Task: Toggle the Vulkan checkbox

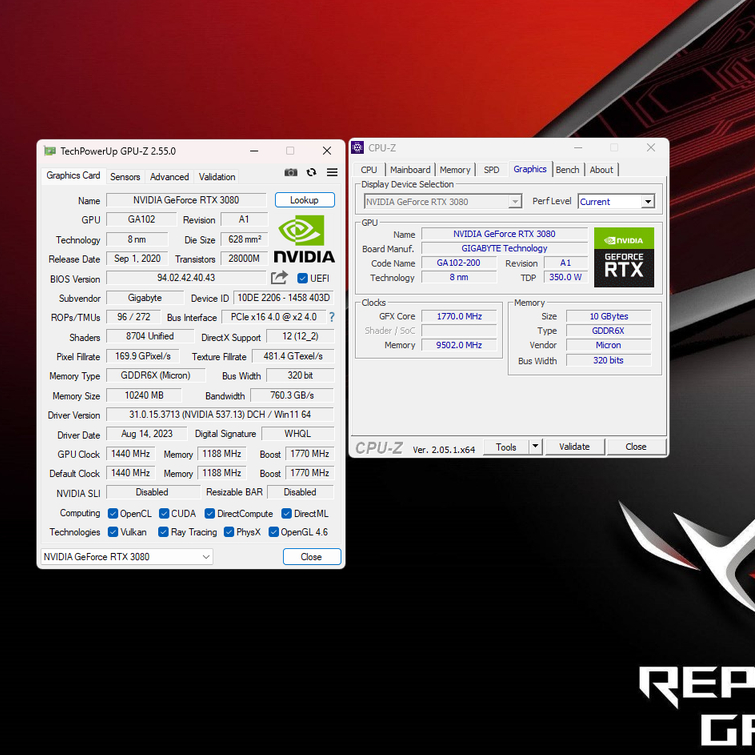Action: (113, 532)
